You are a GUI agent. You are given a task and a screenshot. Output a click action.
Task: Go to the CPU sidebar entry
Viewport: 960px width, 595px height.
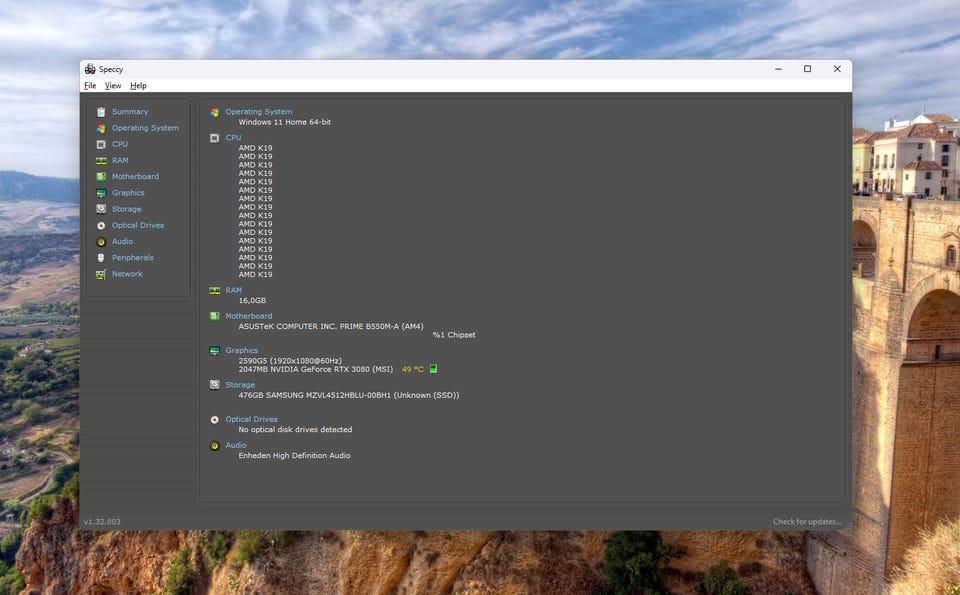119,144
